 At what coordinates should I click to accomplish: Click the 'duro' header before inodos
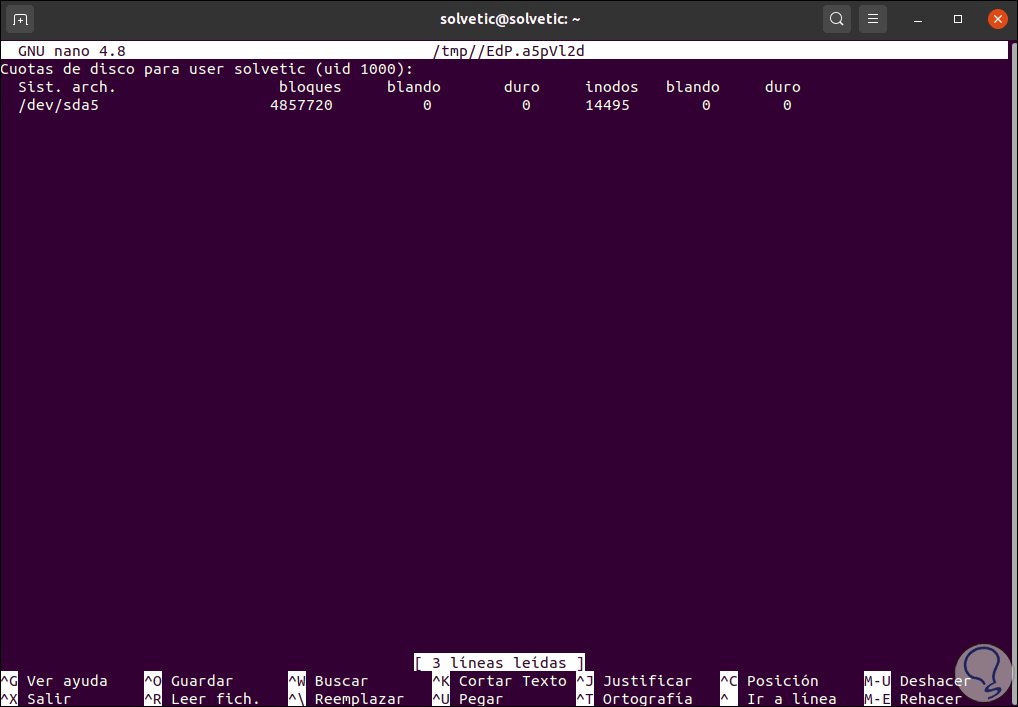[521, 87]
